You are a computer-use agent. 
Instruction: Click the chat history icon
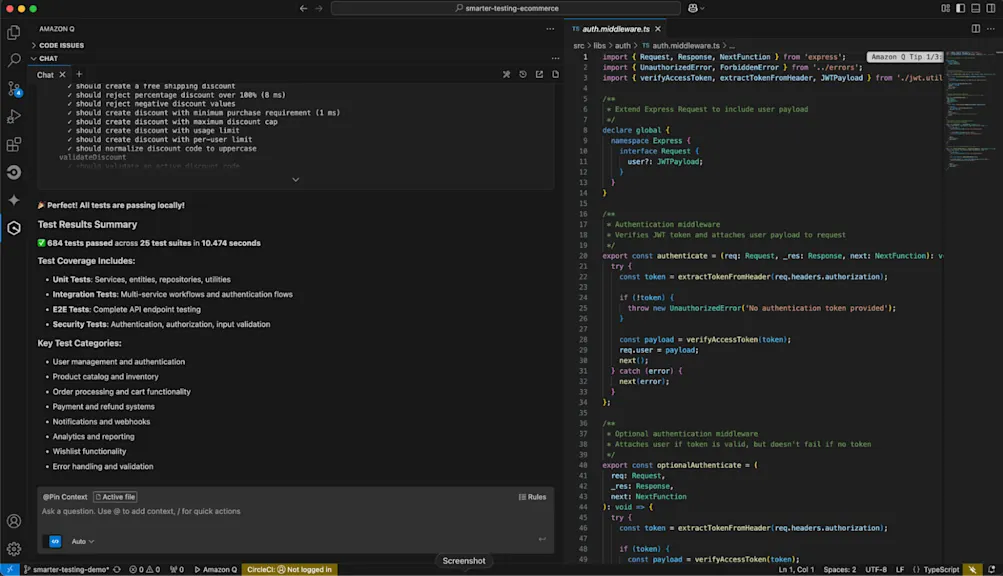(x=522, y=74)
